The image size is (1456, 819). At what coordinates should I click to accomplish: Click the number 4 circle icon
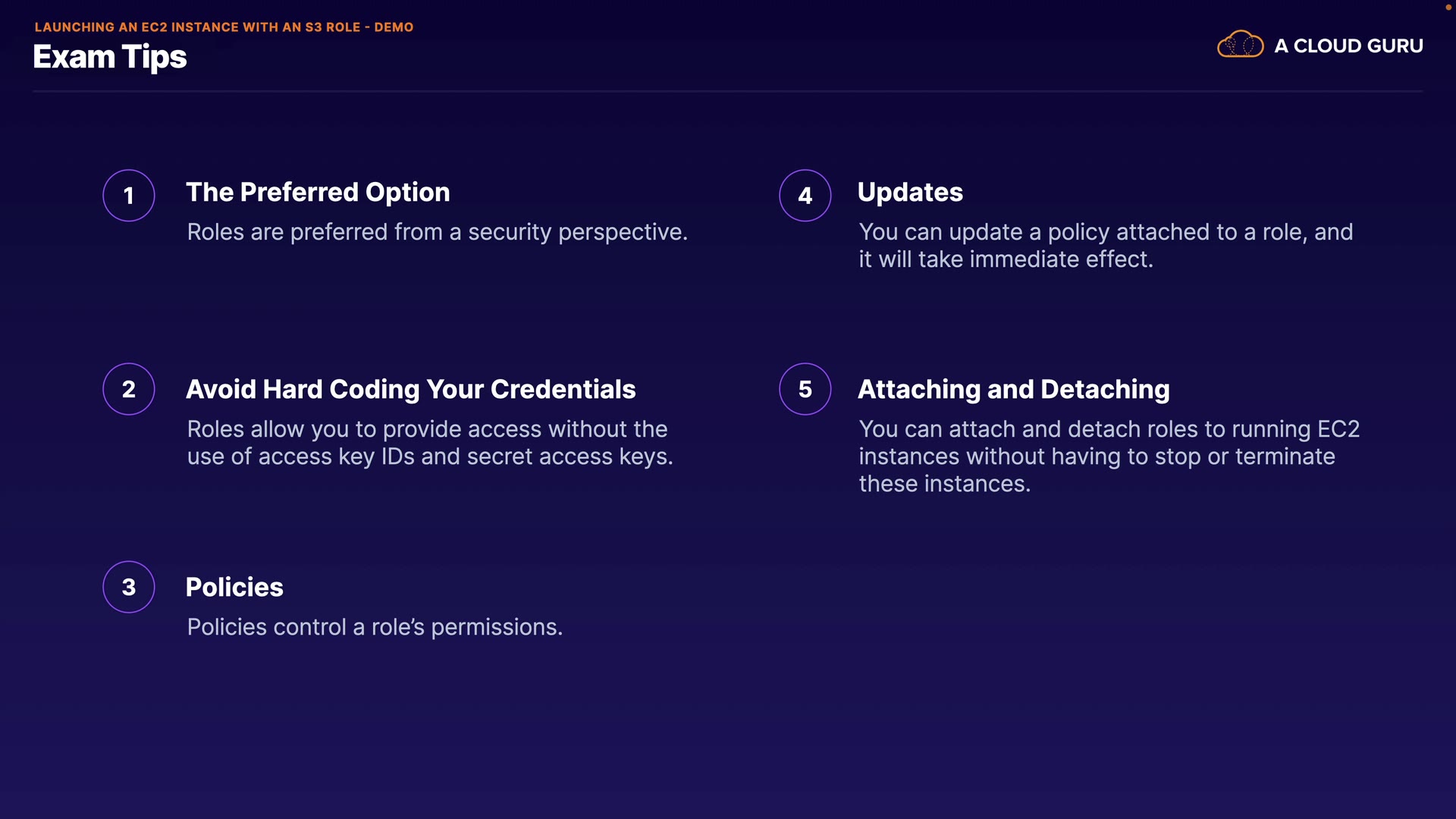click(x=805, y=196)
